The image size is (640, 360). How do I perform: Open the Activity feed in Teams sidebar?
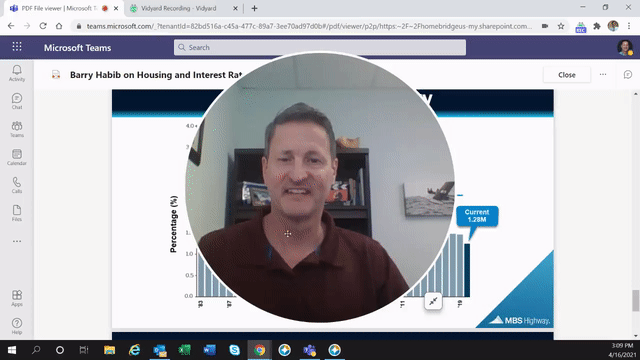[17, 73]
